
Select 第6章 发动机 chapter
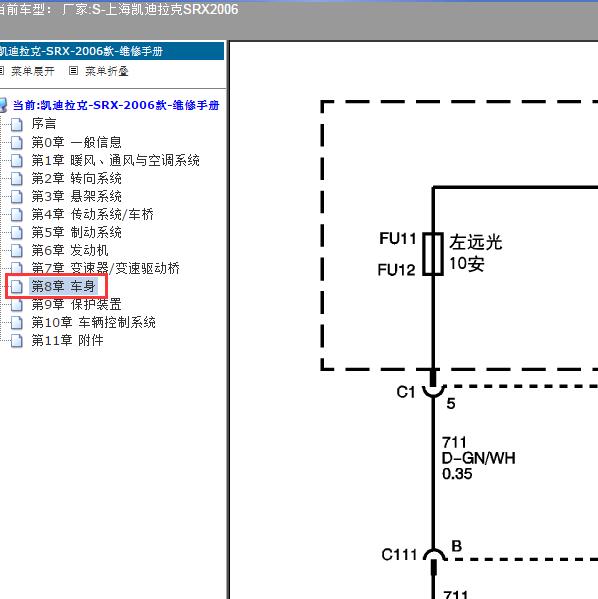click(x=70, y=250)
